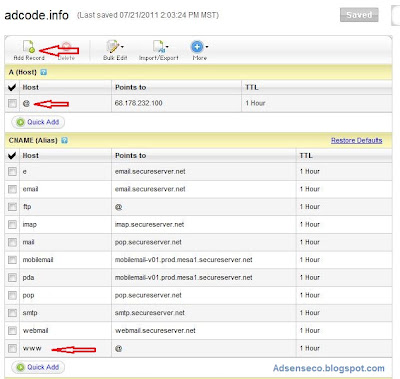The width and height of the screenshot is (400, 379).
Task: Click webmail.secureserver.net value
Action: (155, 330)
